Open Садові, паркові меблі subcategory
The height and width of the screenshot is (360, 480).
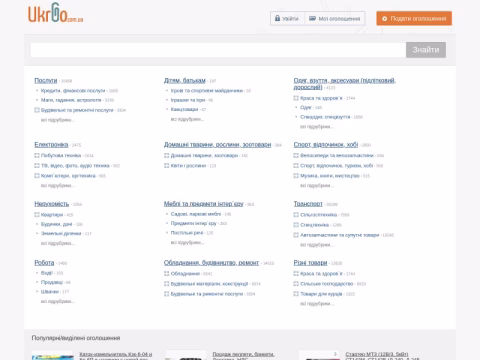196,214
